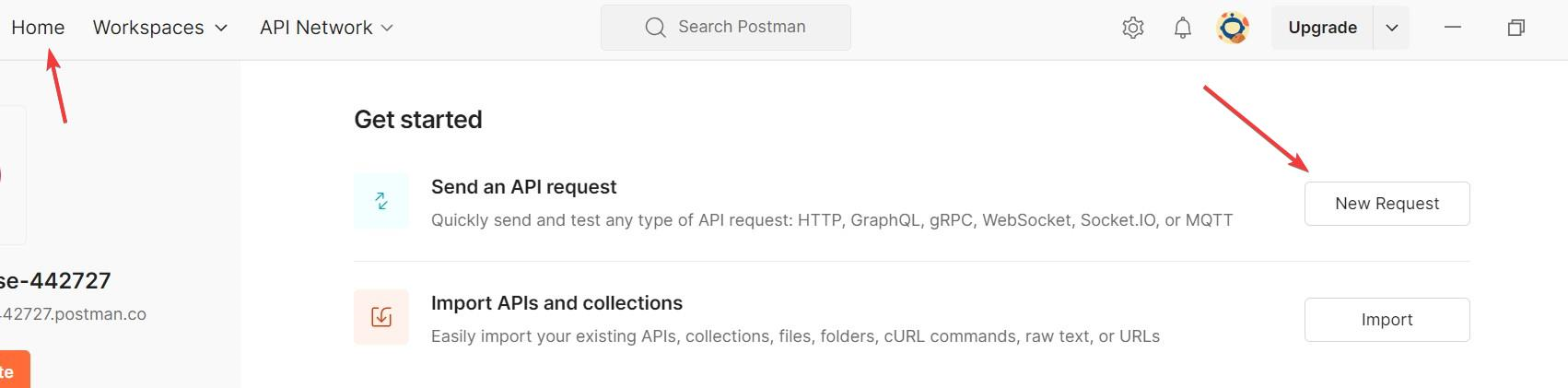This screenshot has height=388, width=1568.
Task: Expand the API Network dropdown
Action: [x=387, y=28]
